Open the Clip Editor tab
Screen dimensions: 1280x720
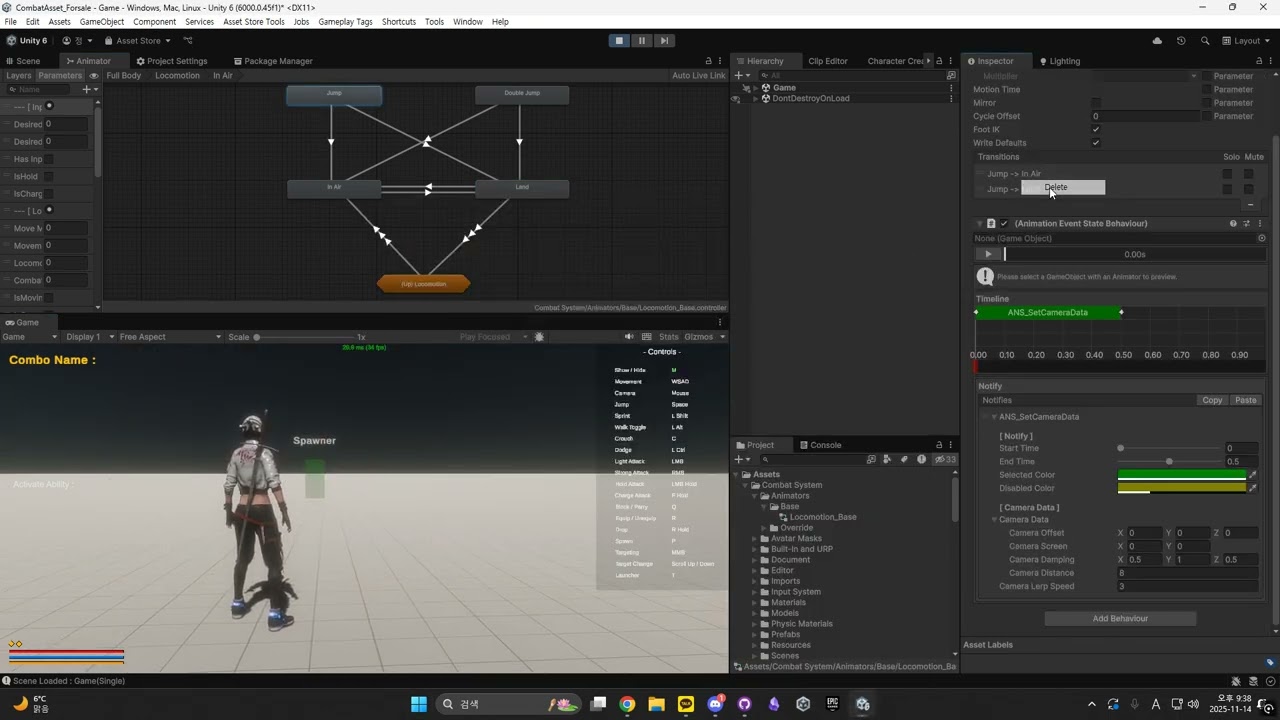pyautogui.click(x=828, y=61)
